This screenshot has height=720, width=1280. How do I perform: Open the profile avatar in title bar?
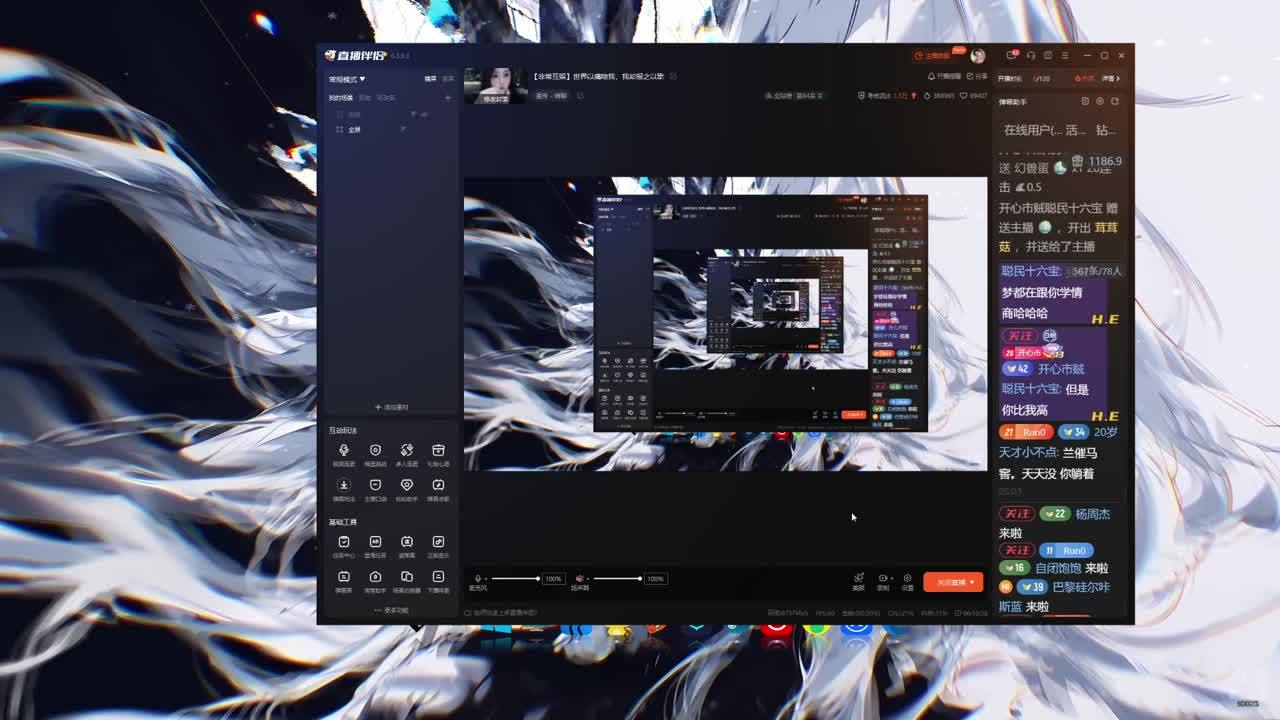978,55
